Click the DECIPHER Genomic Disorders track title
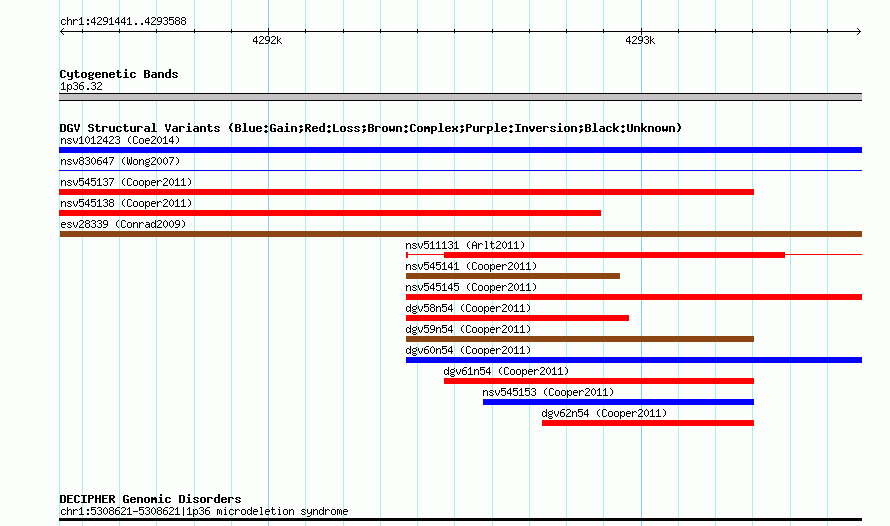 [150, 499]
